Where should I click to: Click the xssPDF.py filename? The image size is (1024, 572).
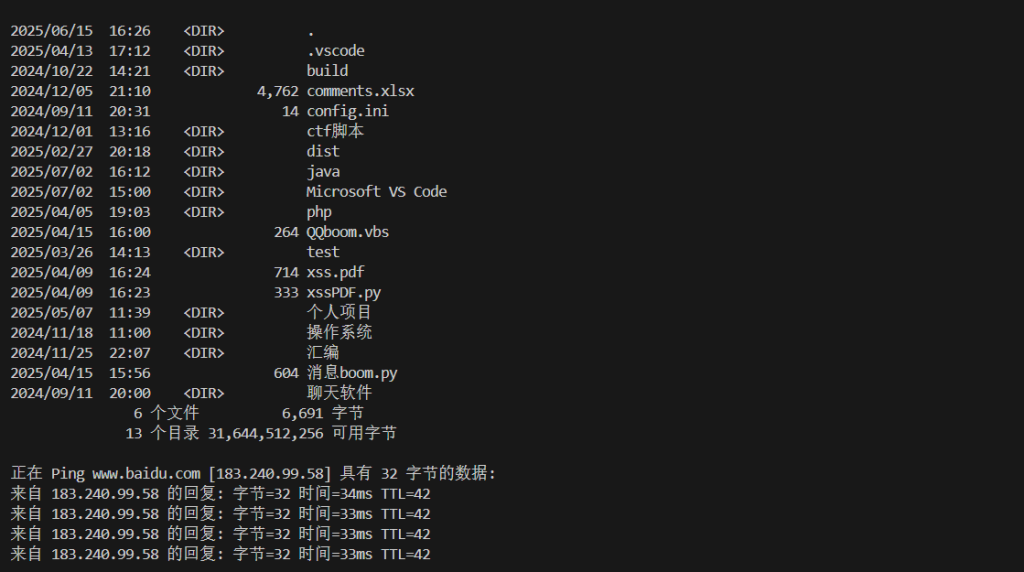(x=344, y=293)
